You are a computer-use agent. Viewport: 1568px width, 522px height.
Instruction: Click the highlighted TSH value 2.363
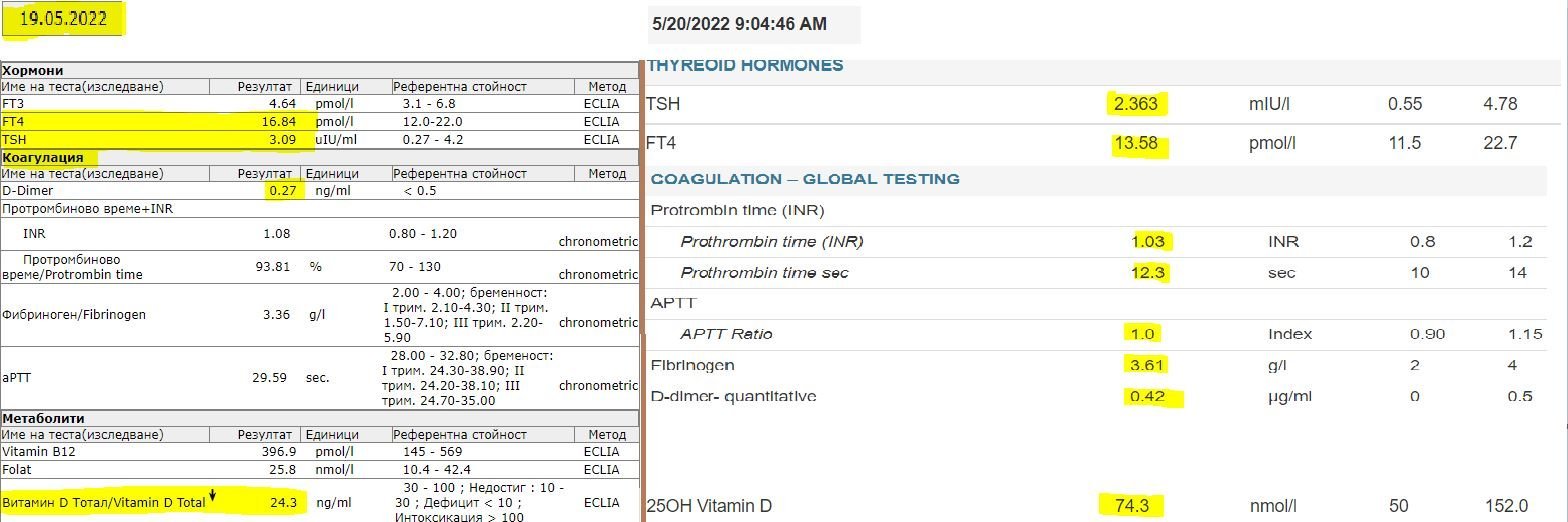pos(1138,104)
